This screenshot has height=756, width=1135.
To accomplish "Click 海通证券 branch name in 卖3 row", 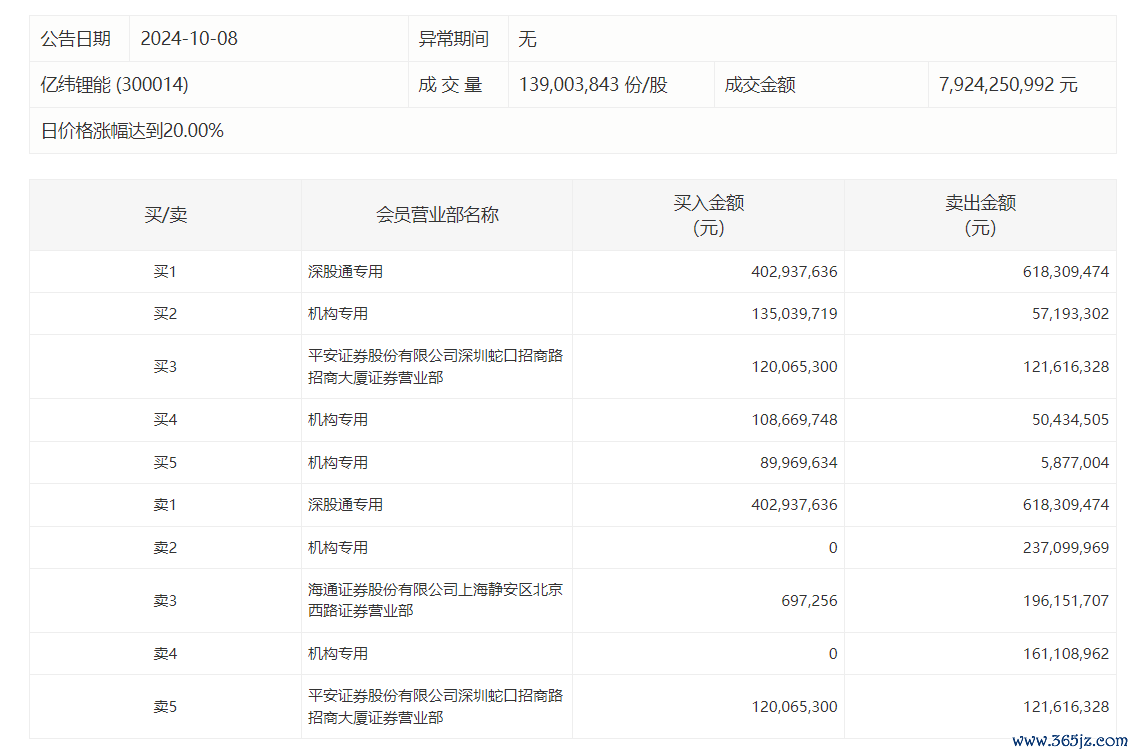I will (435, 600).
